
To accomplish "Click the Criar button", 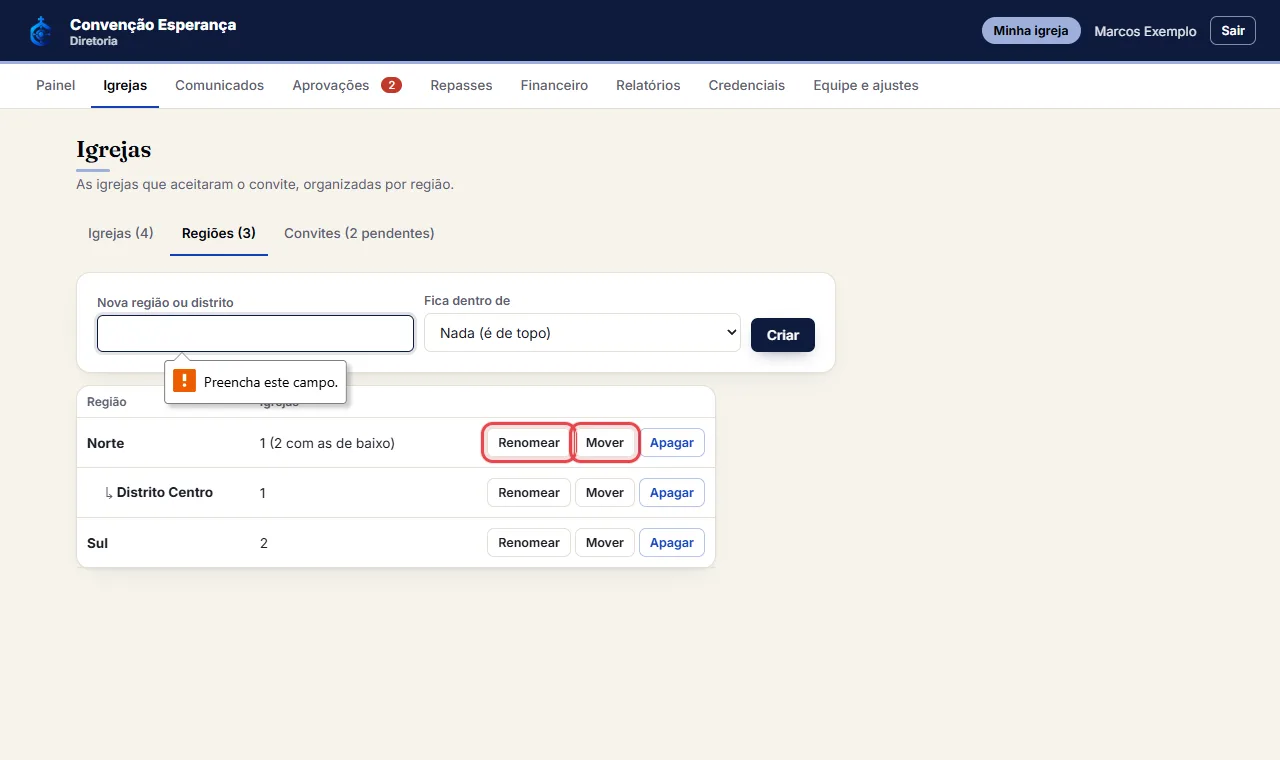I will coord(783,335).
